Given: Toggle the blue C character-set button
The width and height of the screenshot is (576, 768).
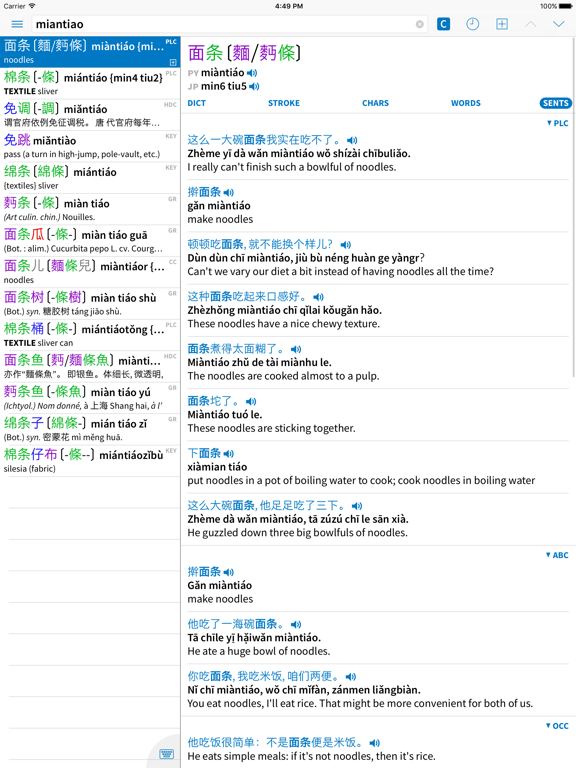Looking at the screenshot, I should 443,24.
